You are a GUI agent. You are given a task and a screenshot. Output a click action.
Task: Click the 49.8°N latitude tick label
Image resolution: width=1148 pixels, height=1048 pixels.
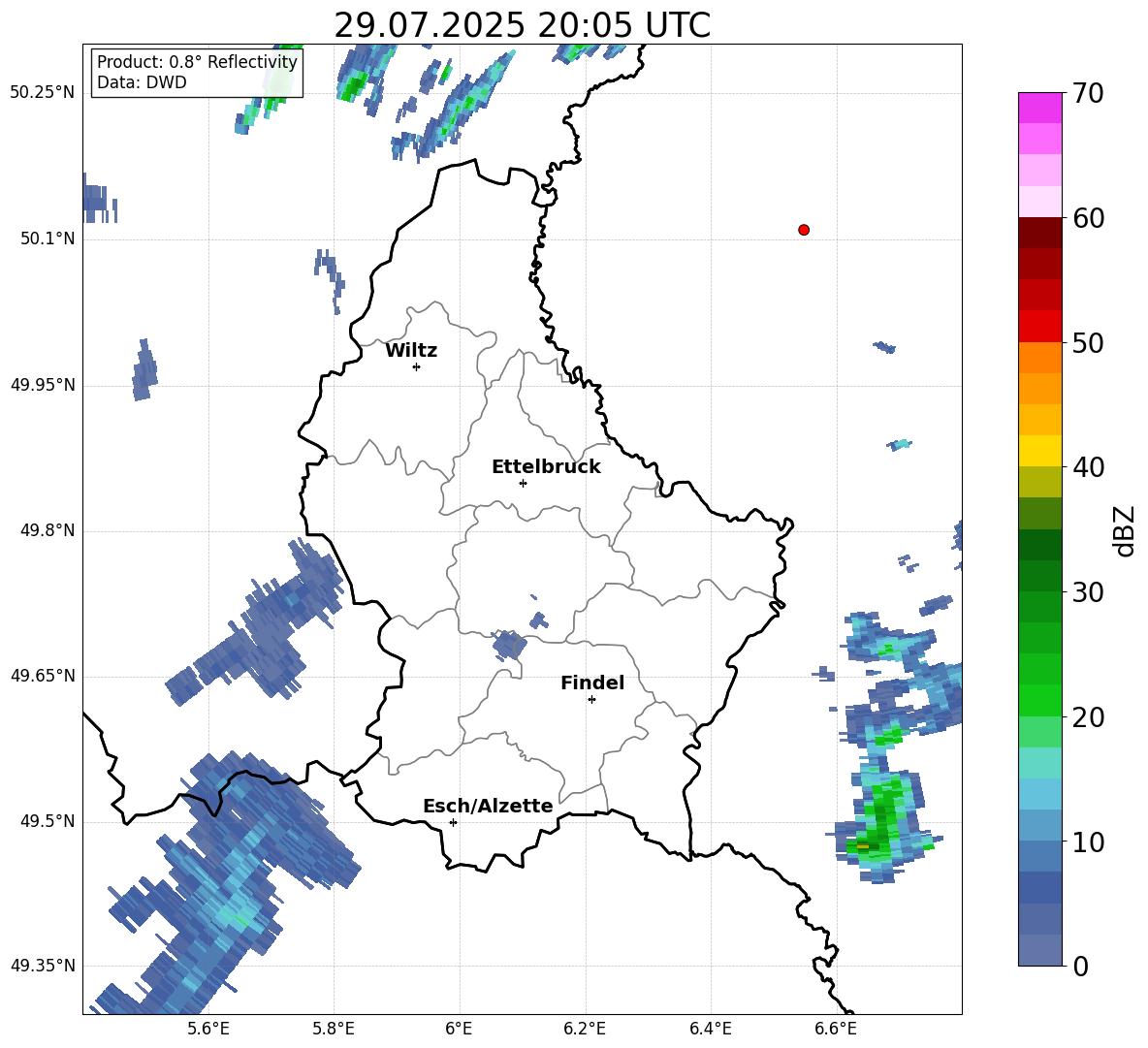tap(48, 530)
